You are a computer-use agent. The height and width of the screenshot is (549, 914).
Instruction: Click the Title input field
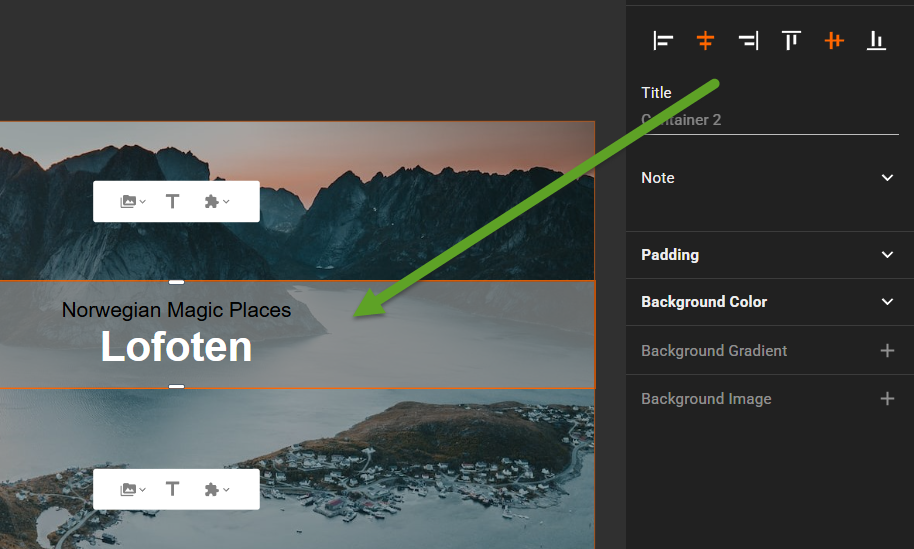click(x=768, y=120)
